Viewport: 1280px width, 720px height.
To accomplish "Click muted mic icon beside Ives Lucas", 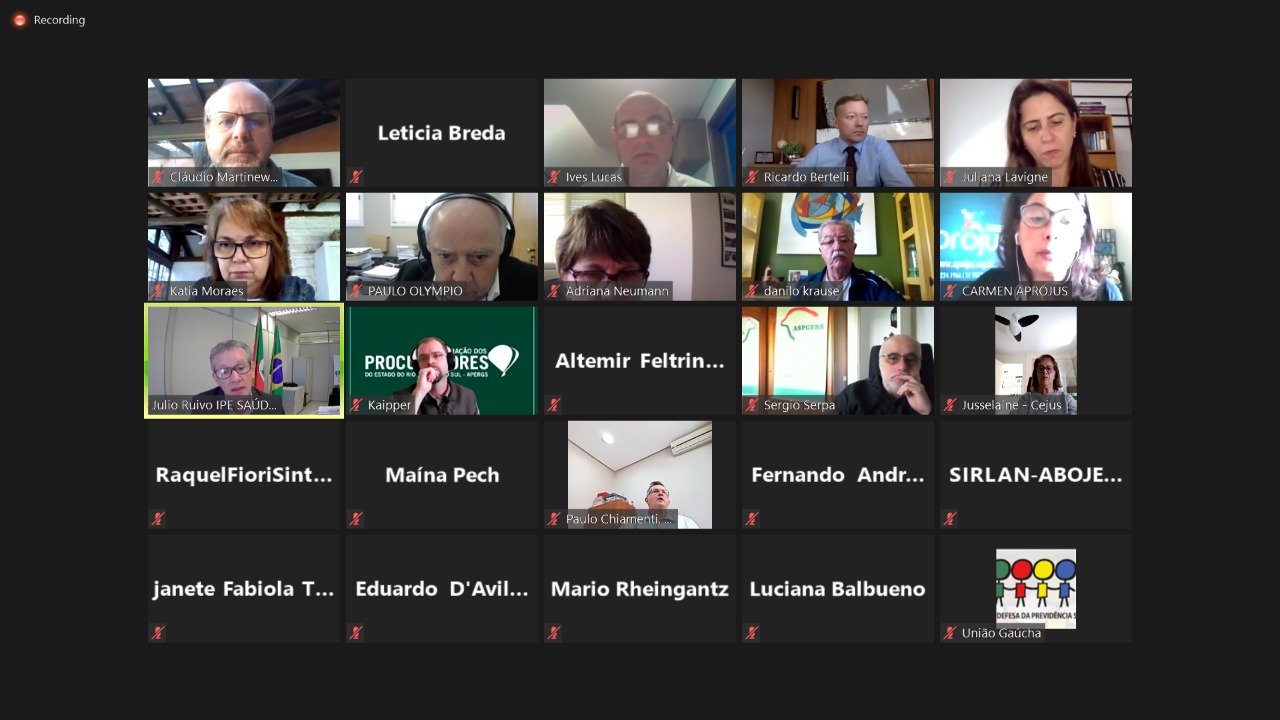I will 554,177.
